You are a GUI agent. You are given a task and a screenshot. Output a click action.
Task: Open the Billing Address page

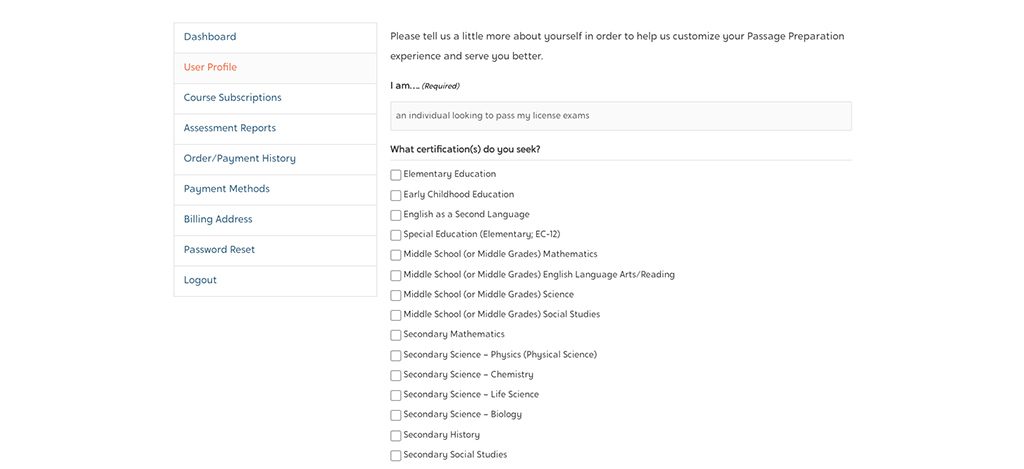click(275, 219)
